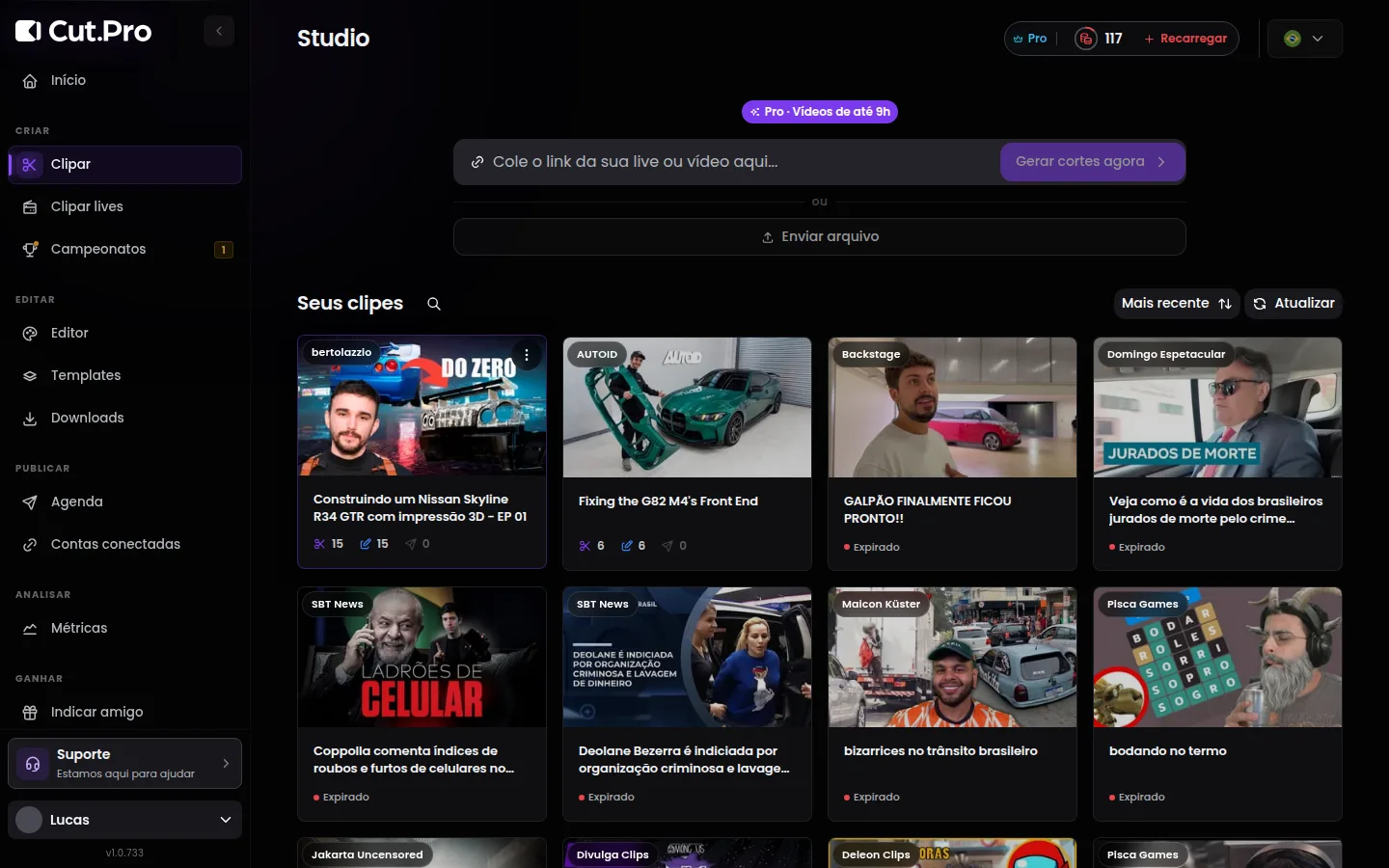Click the v1.0.733 version label

124,854
